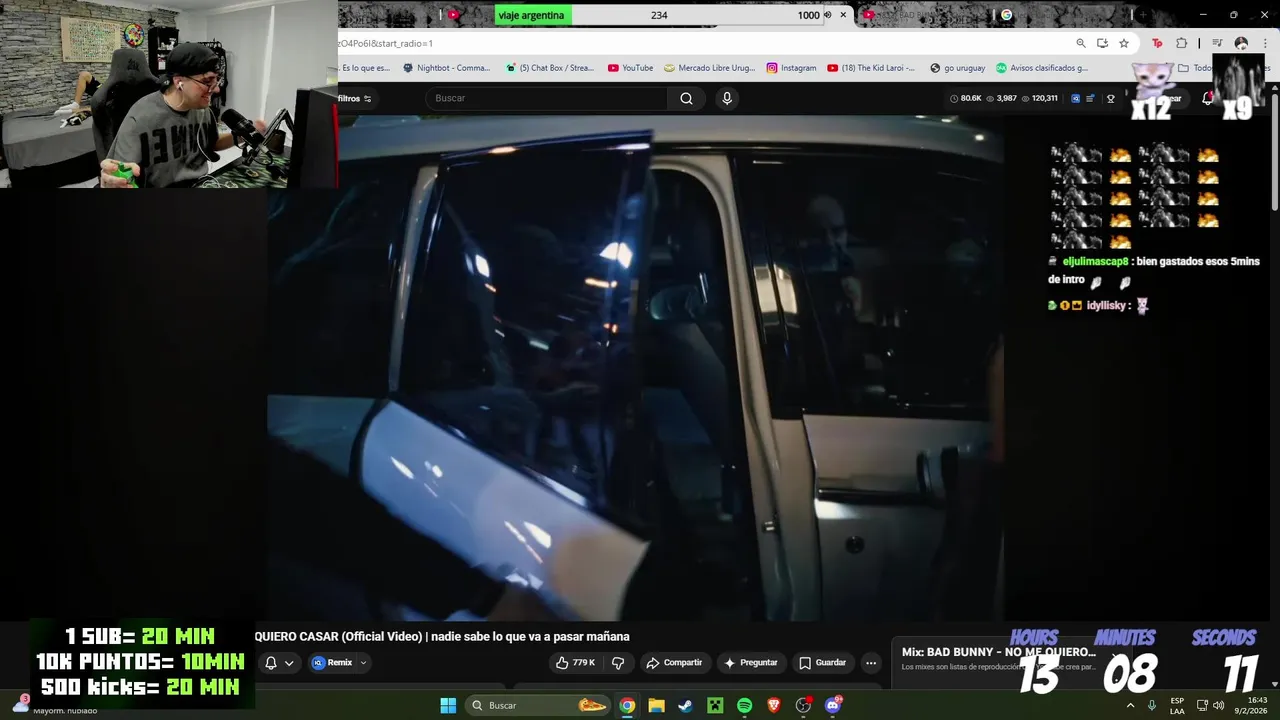This screenshot has width=1280, height=720.
Task: Switch the ESP LAA keyboard language
Action: 1177,705
